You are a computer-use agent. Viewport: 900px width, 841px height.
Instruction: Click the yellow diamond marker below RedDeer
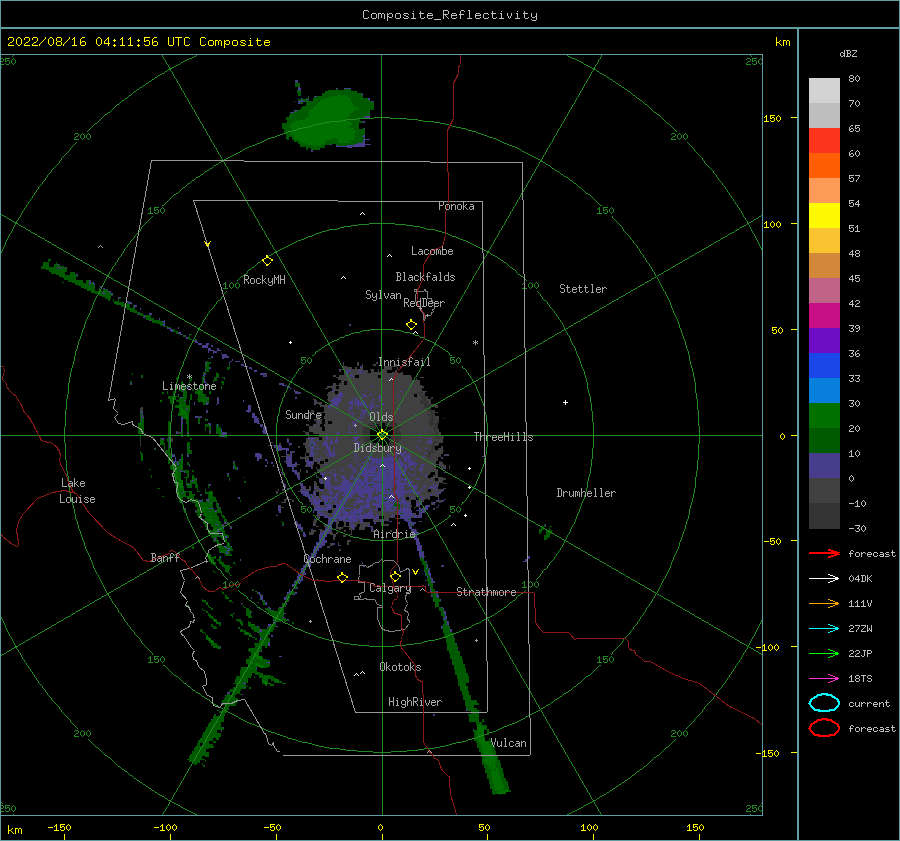(x=411, y=325)
